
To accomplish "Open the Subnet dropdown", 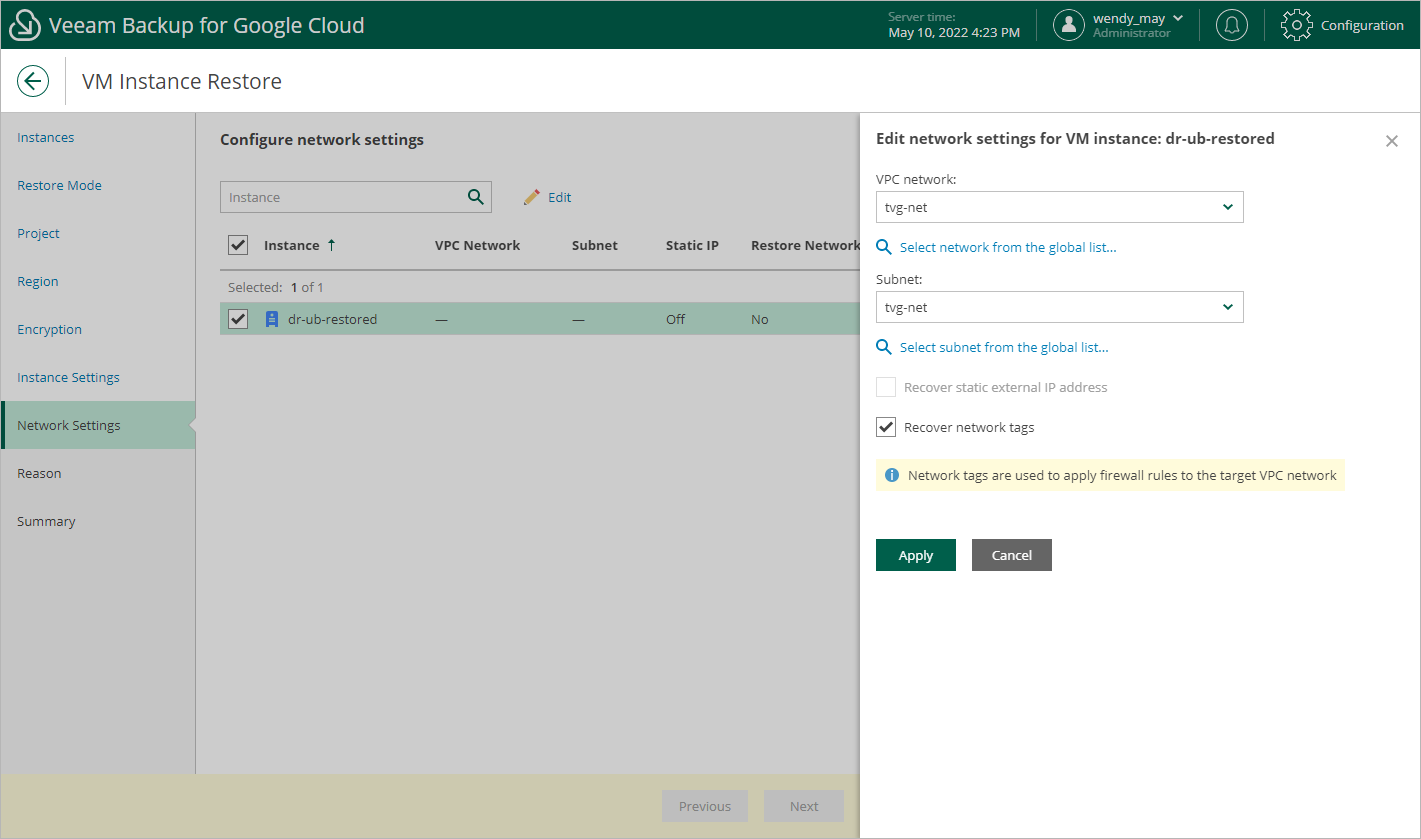I will (1060, 307).
